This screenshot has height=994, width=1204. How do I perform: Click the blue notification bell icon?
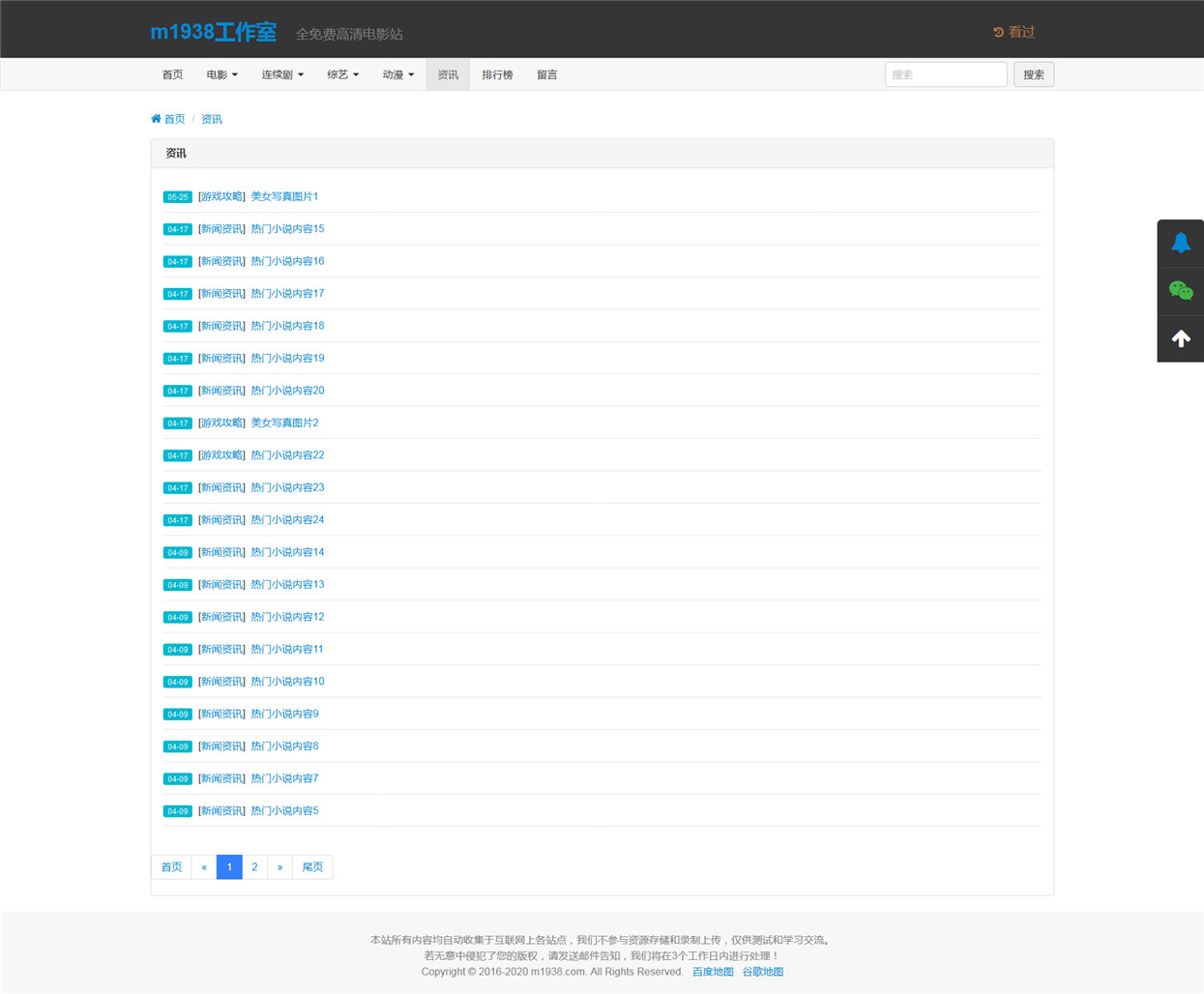(x=1181, y=243)
